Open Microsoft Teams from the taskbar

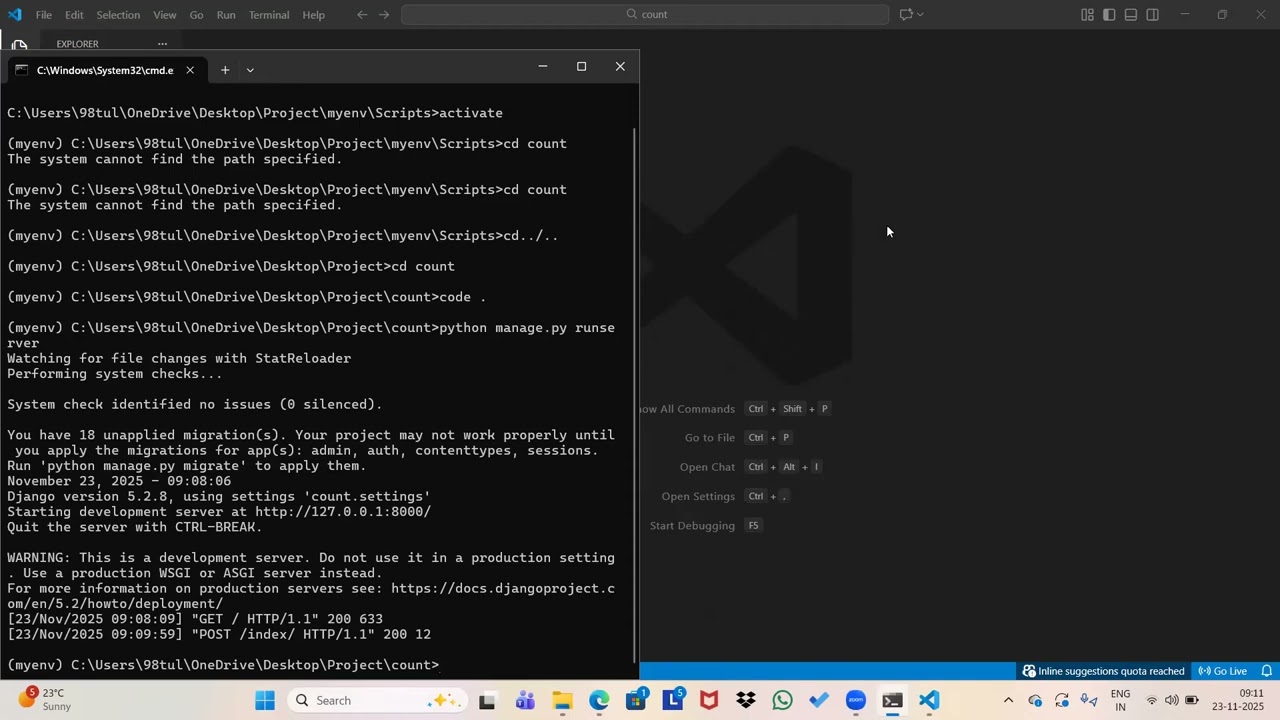[x=525, y=701]
